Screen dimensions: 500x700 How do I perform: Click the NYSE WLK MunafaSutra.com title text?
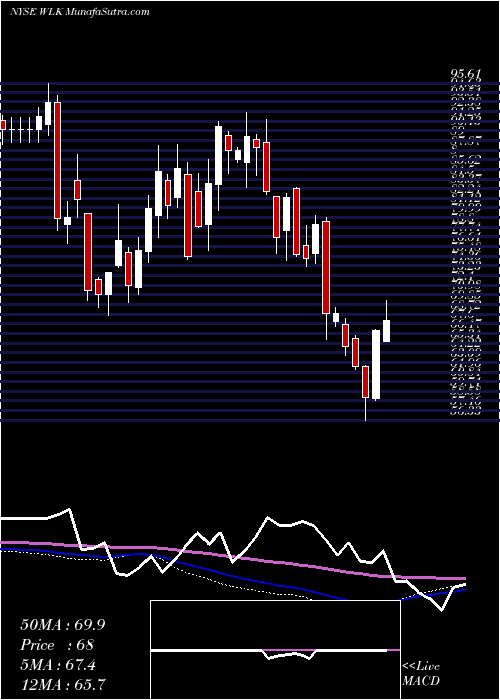pyautogui.click(x=79, y=12)
